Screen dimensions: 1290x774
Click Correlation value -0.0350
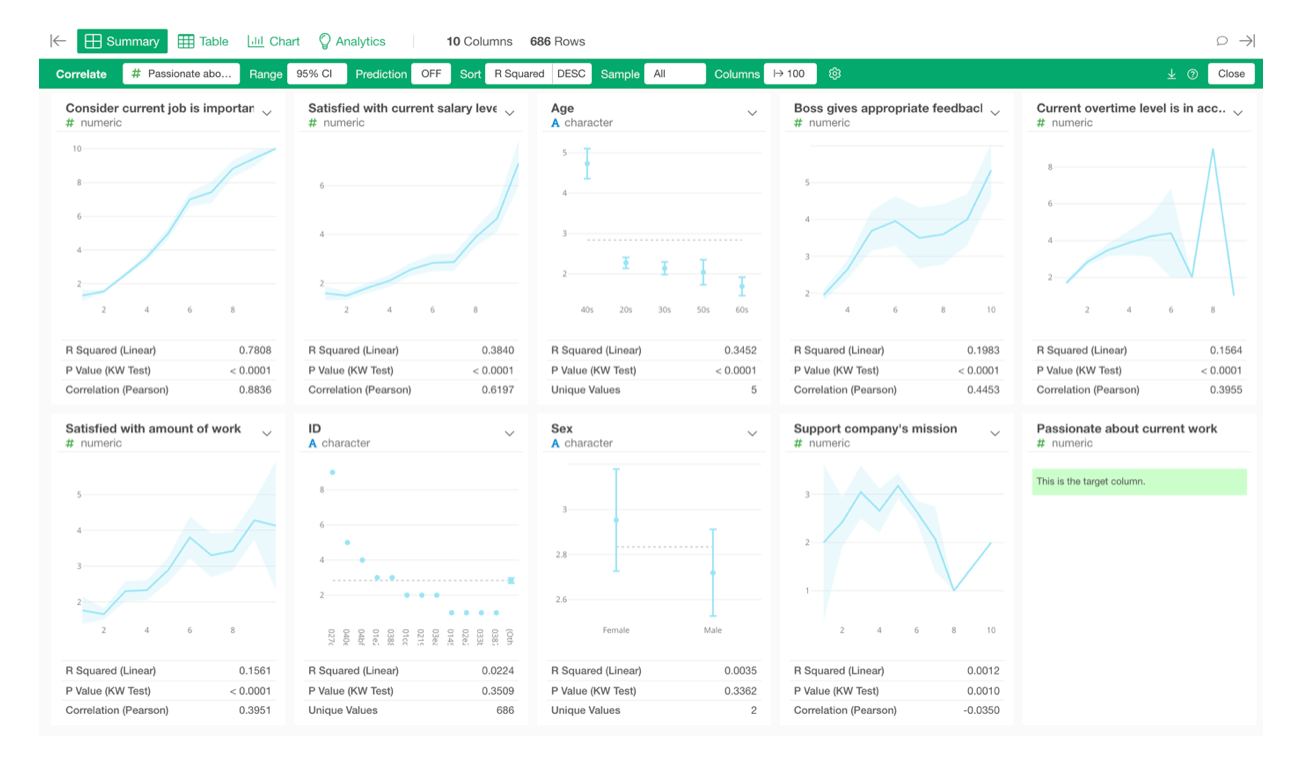[x=980, y=710]
